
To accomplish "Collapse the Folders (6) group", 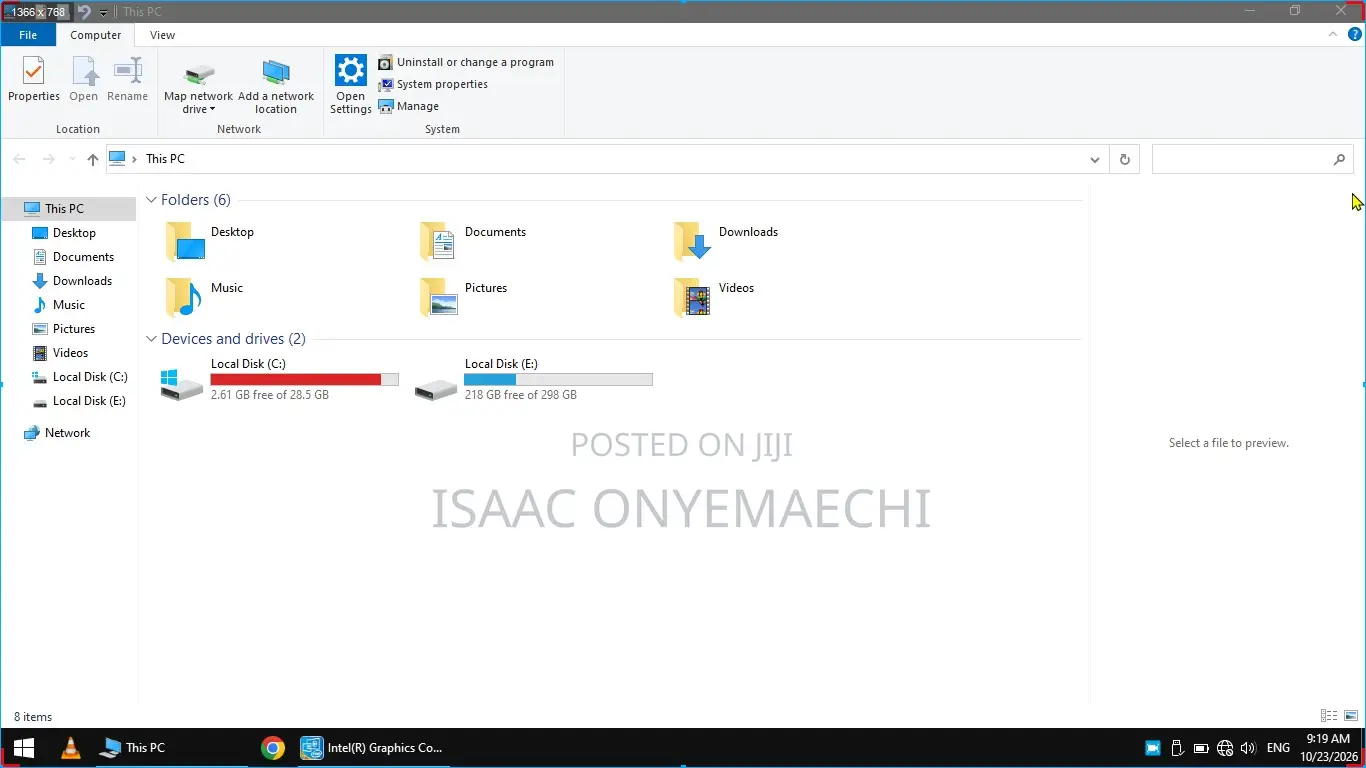I will (151, 200).
